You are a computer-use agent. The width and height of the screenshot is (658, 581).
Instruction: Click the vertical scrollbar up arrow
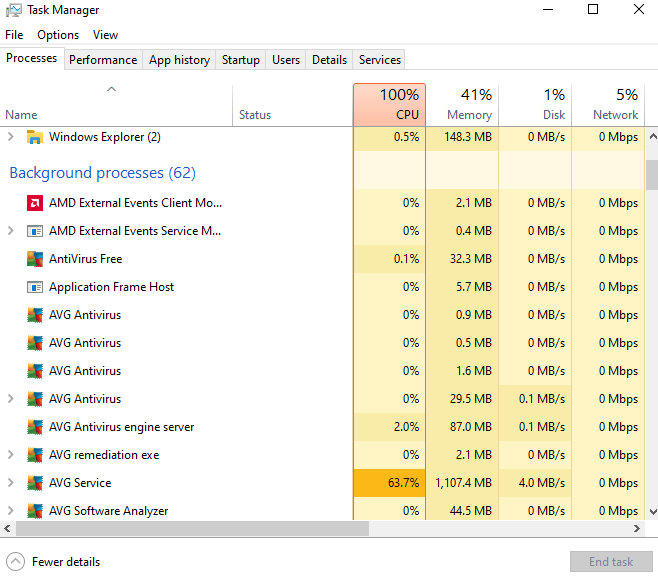tap(653, 136)
